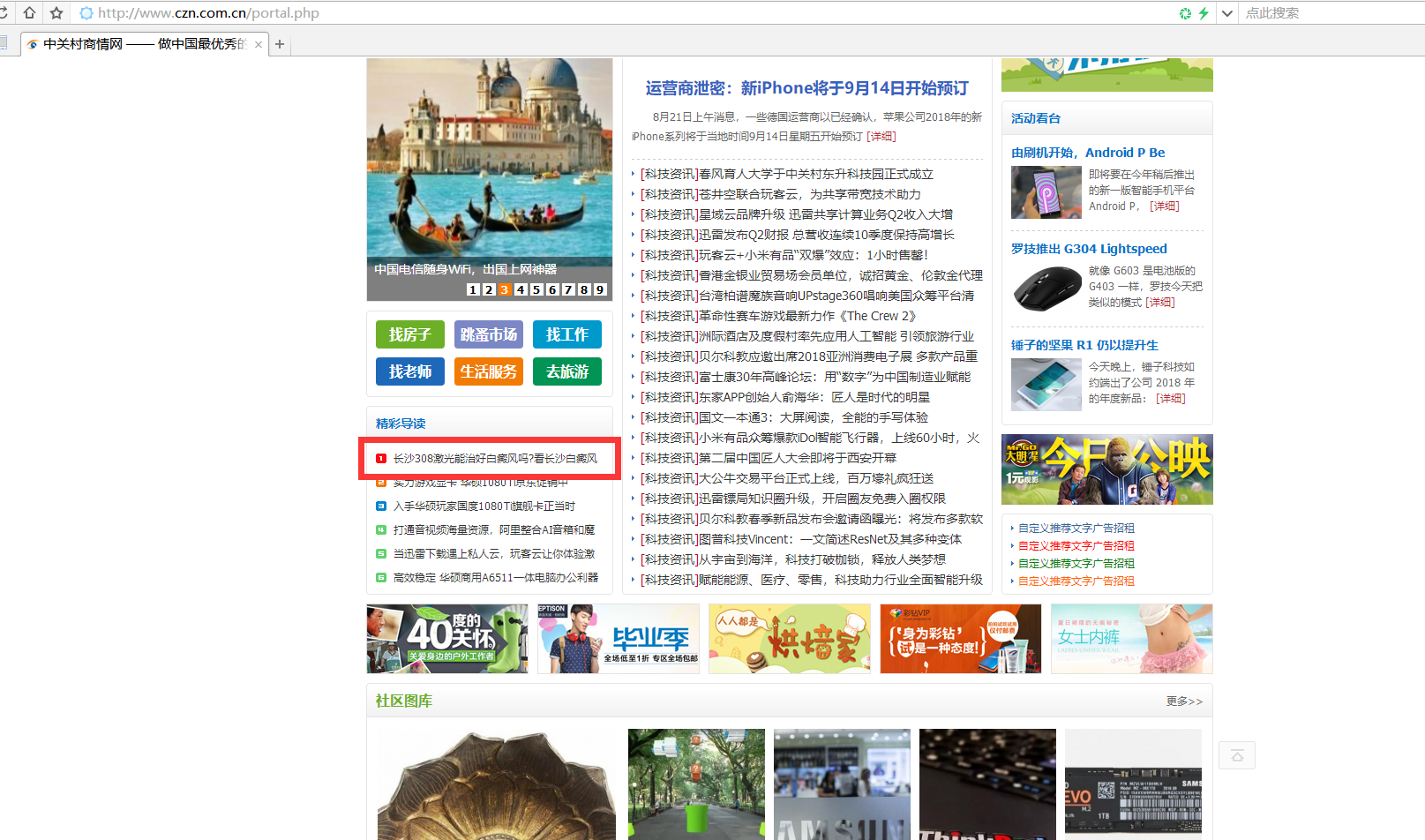
Task: Click the browser home icon
Action: coord(30,12)
